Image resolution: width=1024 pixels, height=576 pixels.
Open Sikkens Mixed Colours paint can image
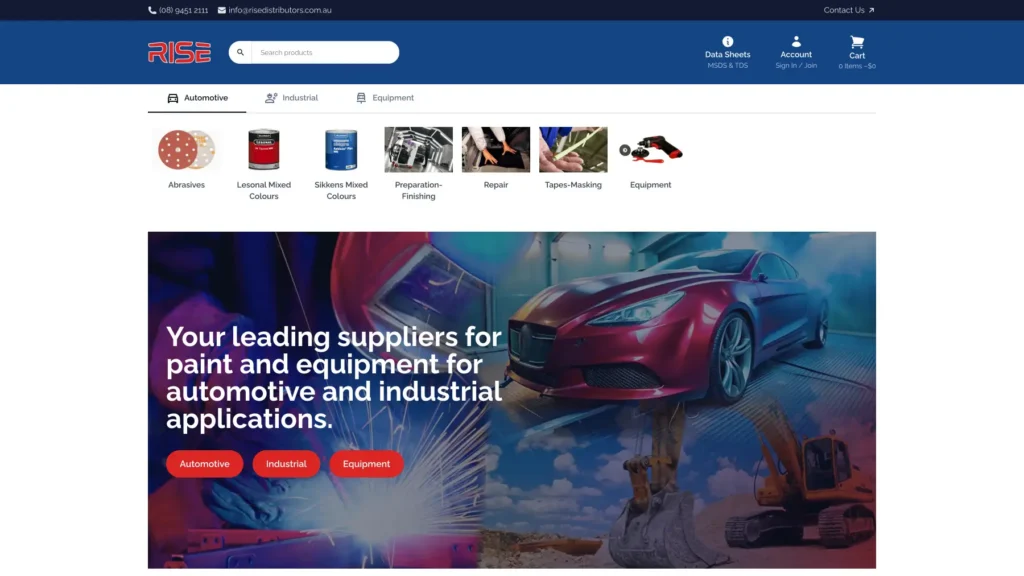coord(341,150)
